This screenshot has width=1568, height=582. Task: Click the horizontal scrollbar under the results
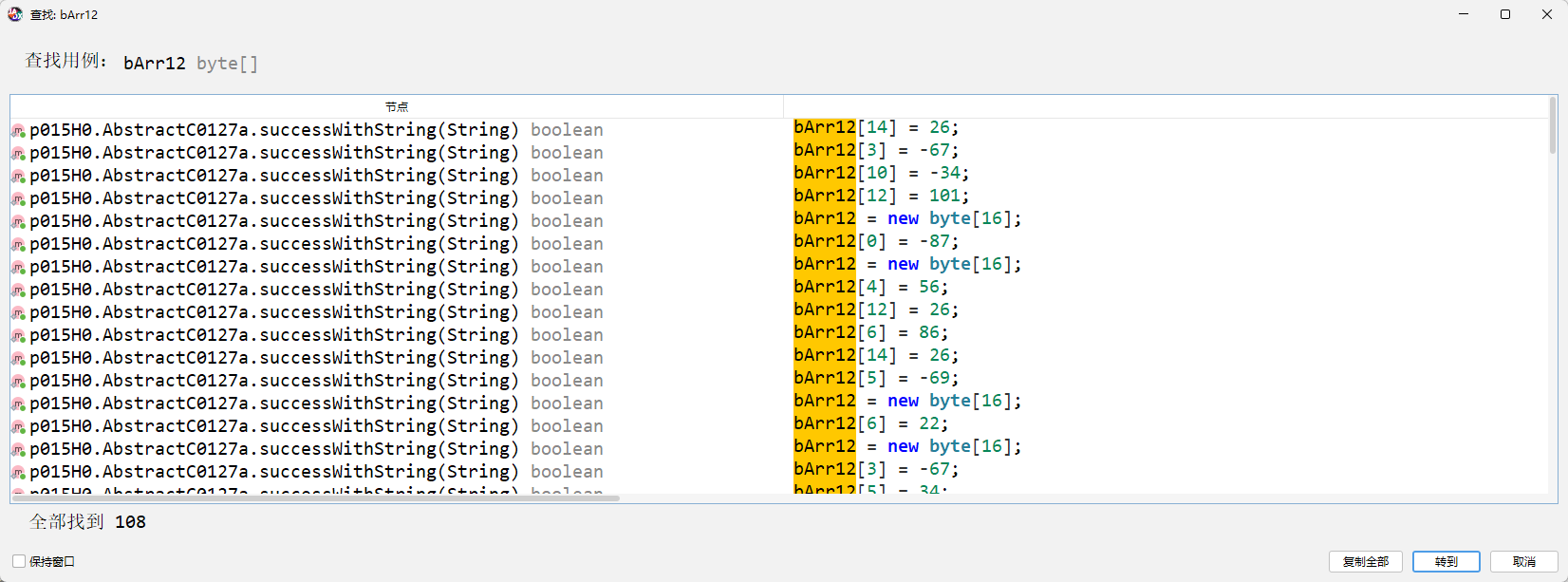click(x=315, y=498)
